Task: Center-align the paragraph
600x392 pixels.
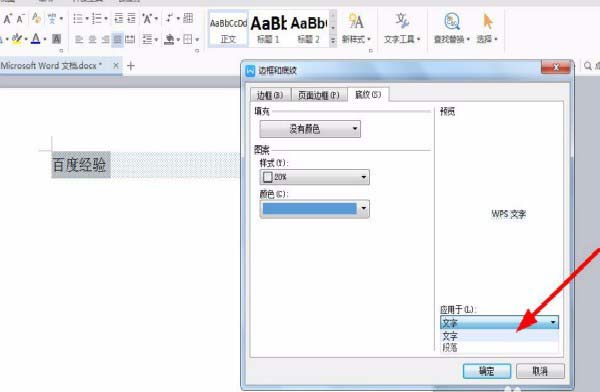Action: point(92,39)
